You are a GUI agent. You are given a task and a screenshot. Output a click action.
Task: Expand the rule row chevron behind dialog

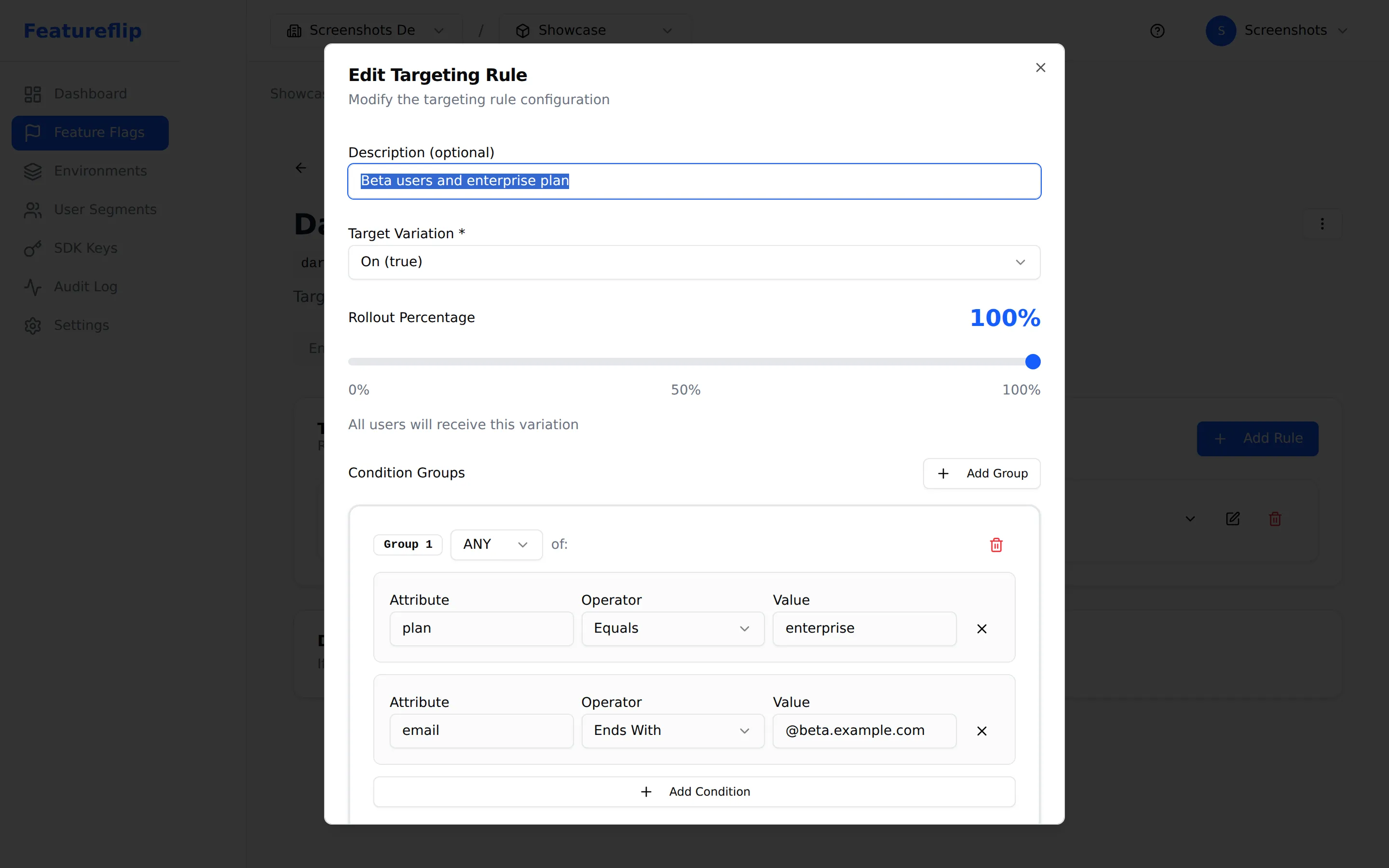click(x=1190, y=519)
